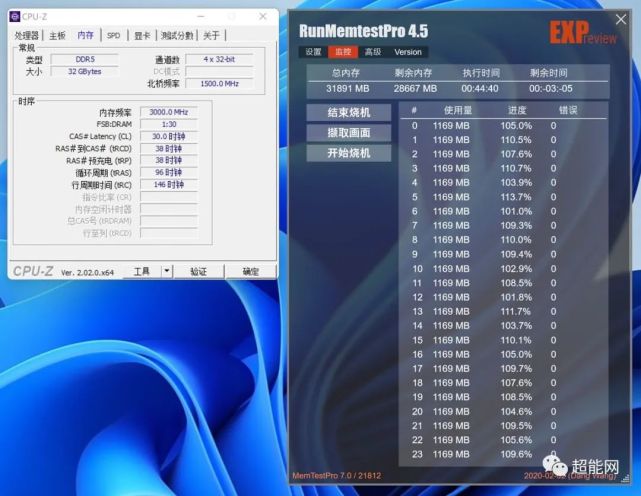641x496 pixels.
Task: Select thread row 12 with 101.8% progress
Action: [504, 297]
